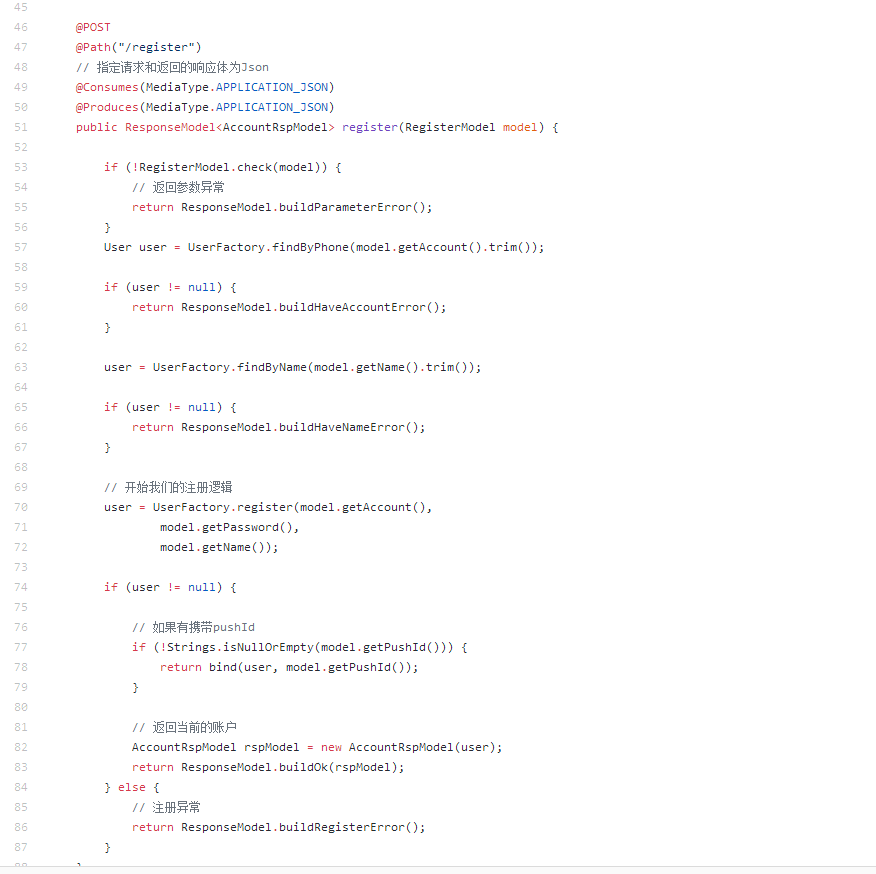This screenshot has width=876, height=874.
Task: Click the bind(user, model.getPushId()) call
Action: 313,667
